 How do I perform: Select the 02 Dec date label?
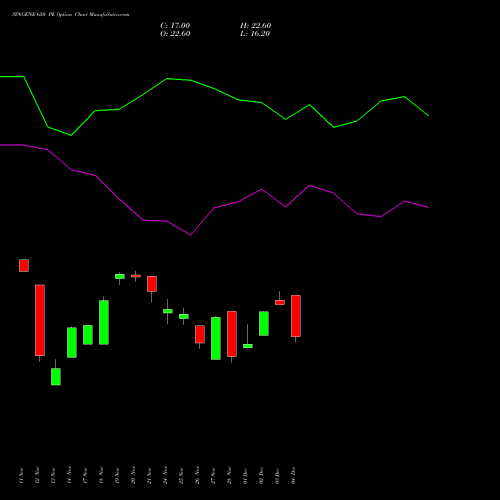261,475
